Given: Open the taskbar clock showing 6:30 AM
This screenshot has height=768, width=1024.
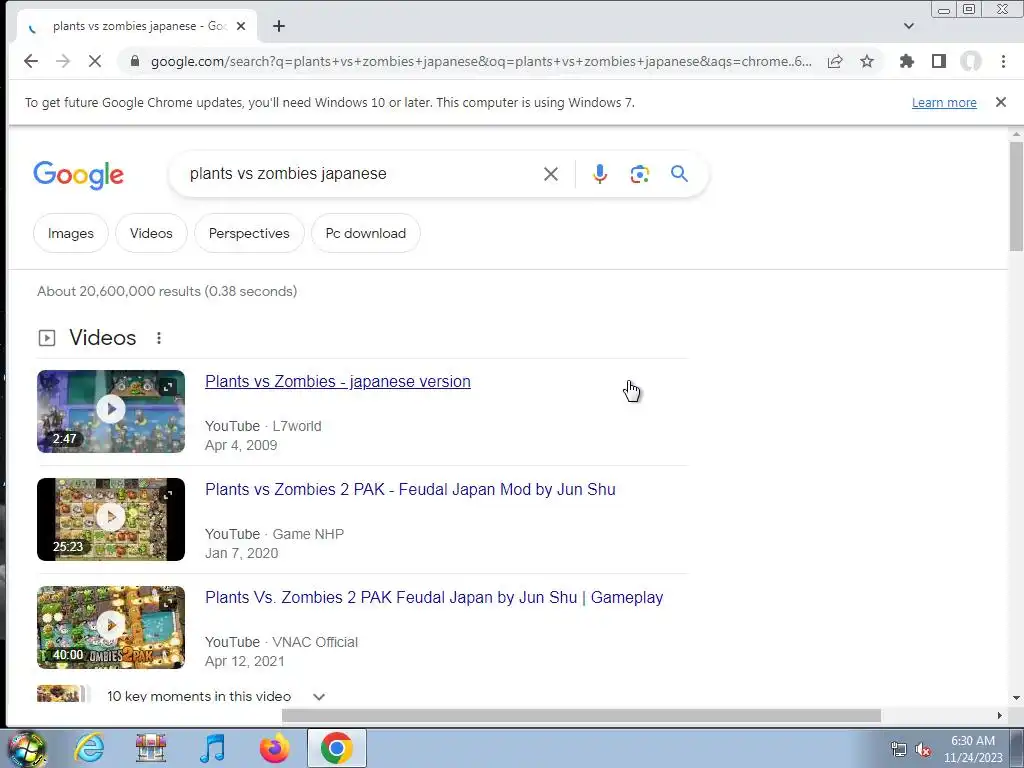Looking at the screenshot, I should tap(972, 749).
